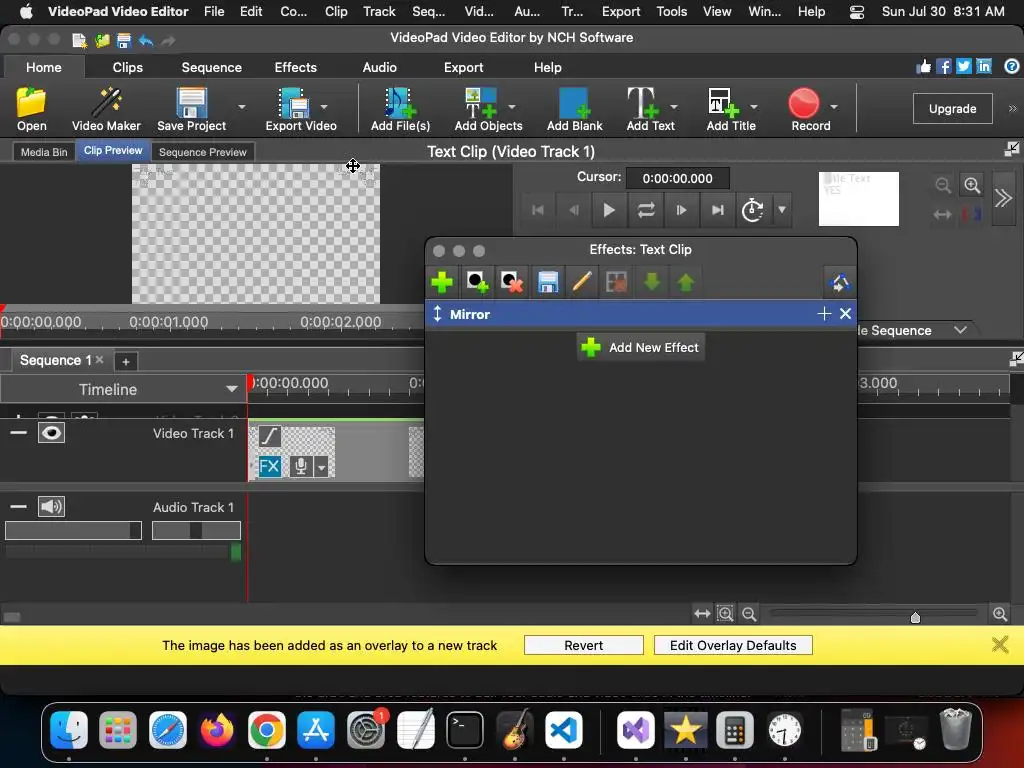Open the Tools menu in menu bar

(x=671, y=11)
